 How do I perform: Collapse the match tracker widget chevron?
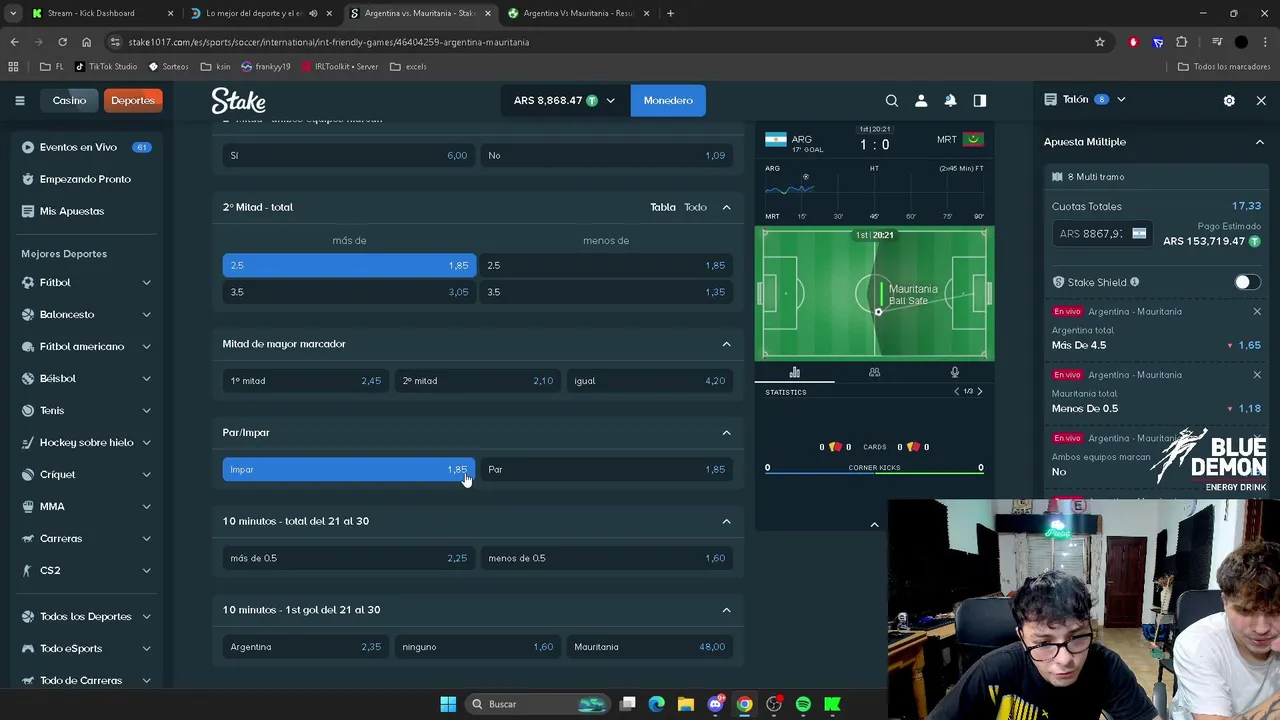click(874, 524)
